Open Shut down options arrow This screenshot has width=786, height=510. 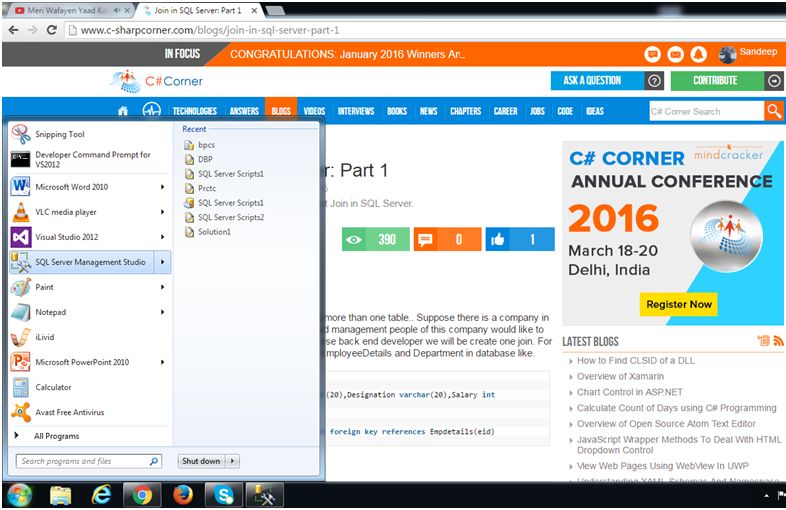[x=232, y=461]
